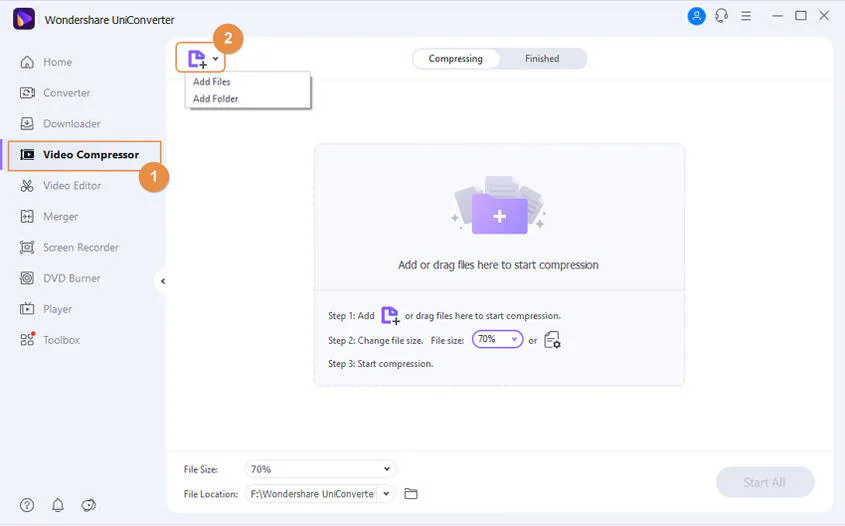Open compression settings icon in Step 2
This screenshot has height=526, width=845.
pyautogui.click(x=552, y=340)
